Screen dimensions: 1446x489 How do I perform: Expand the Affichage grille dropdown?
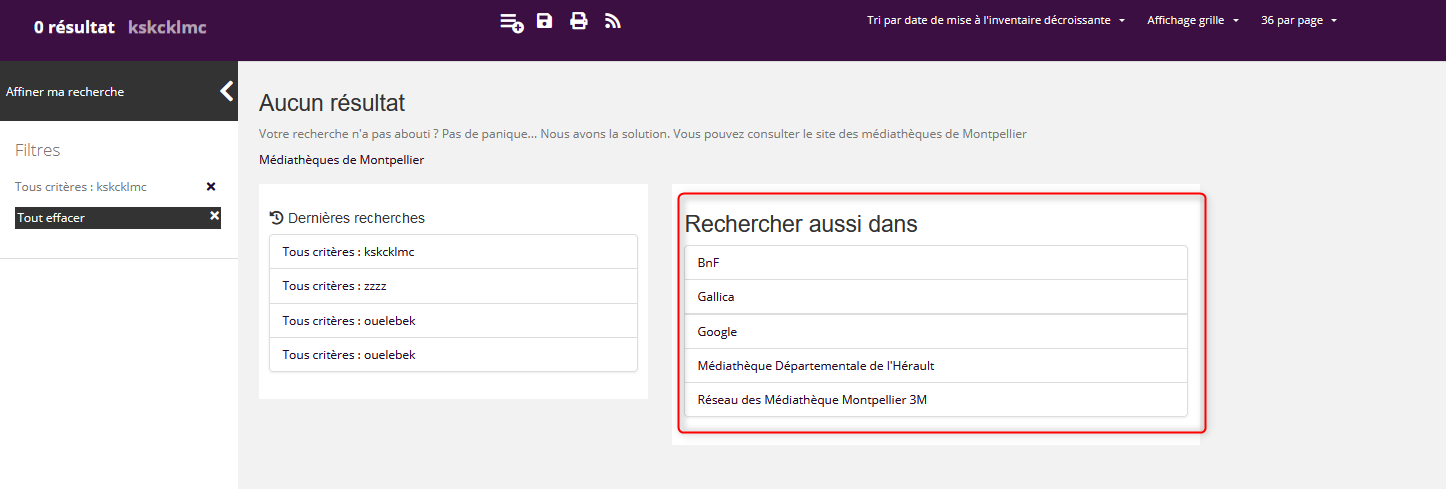coord(1193,20)
